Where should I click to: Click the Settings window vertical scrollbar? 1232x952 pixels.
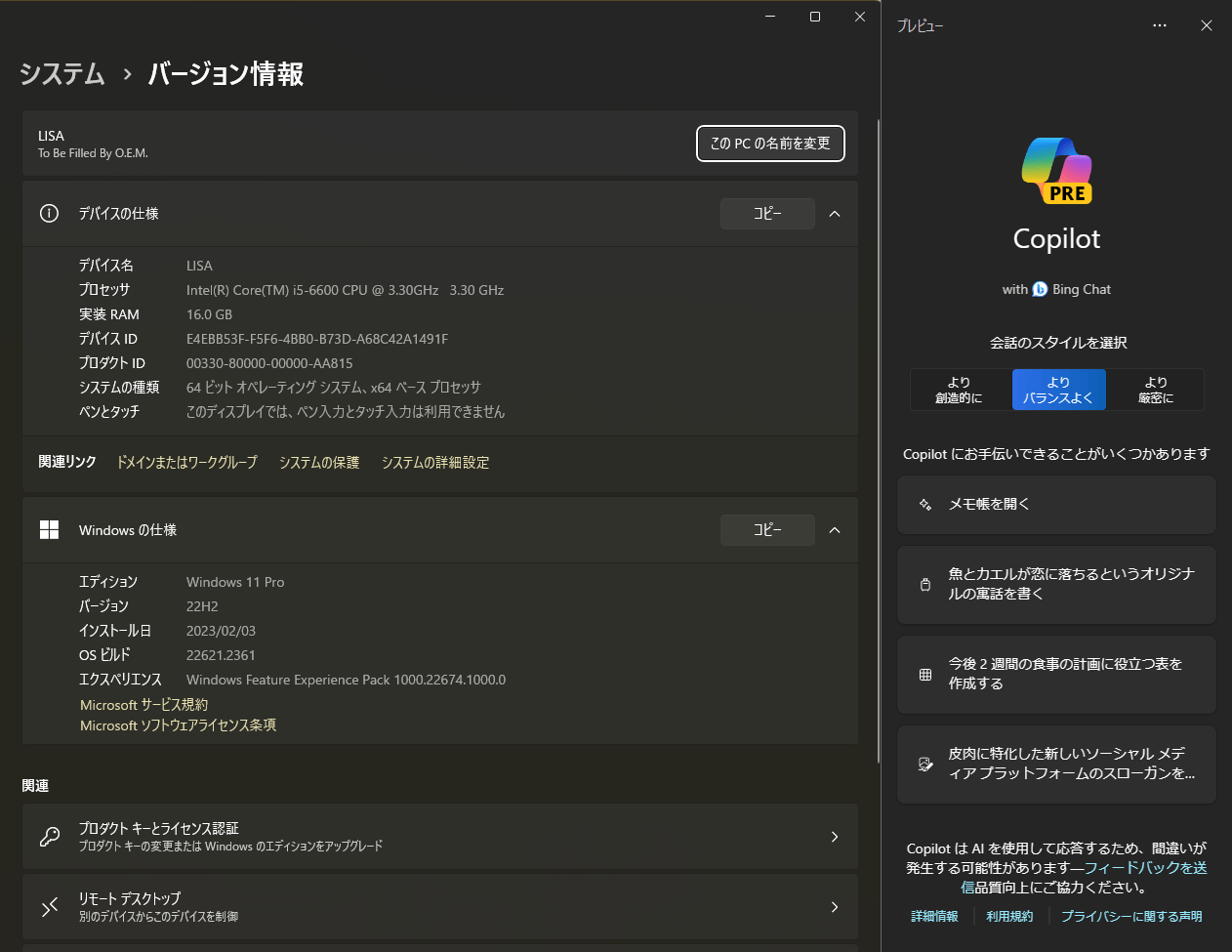pyautogui.click(x=877, y=439)
